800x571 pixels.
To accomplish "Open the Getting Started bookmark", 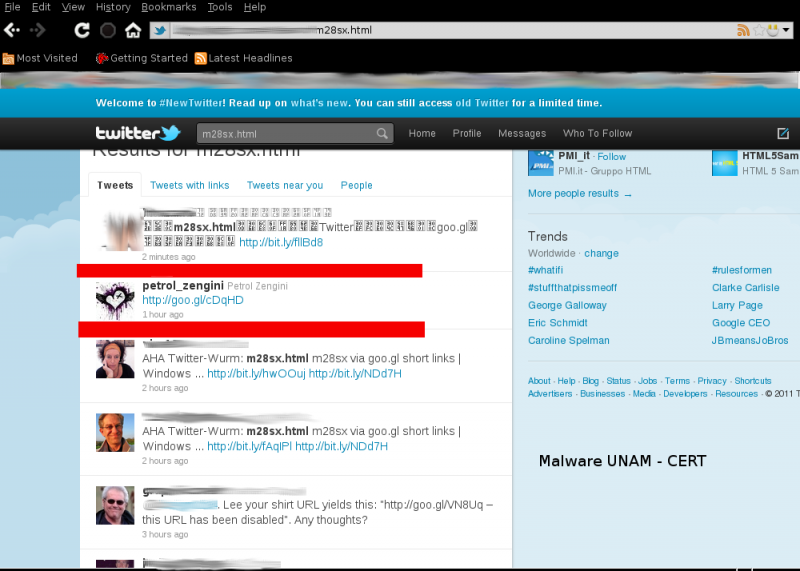I will pos(141,58).
